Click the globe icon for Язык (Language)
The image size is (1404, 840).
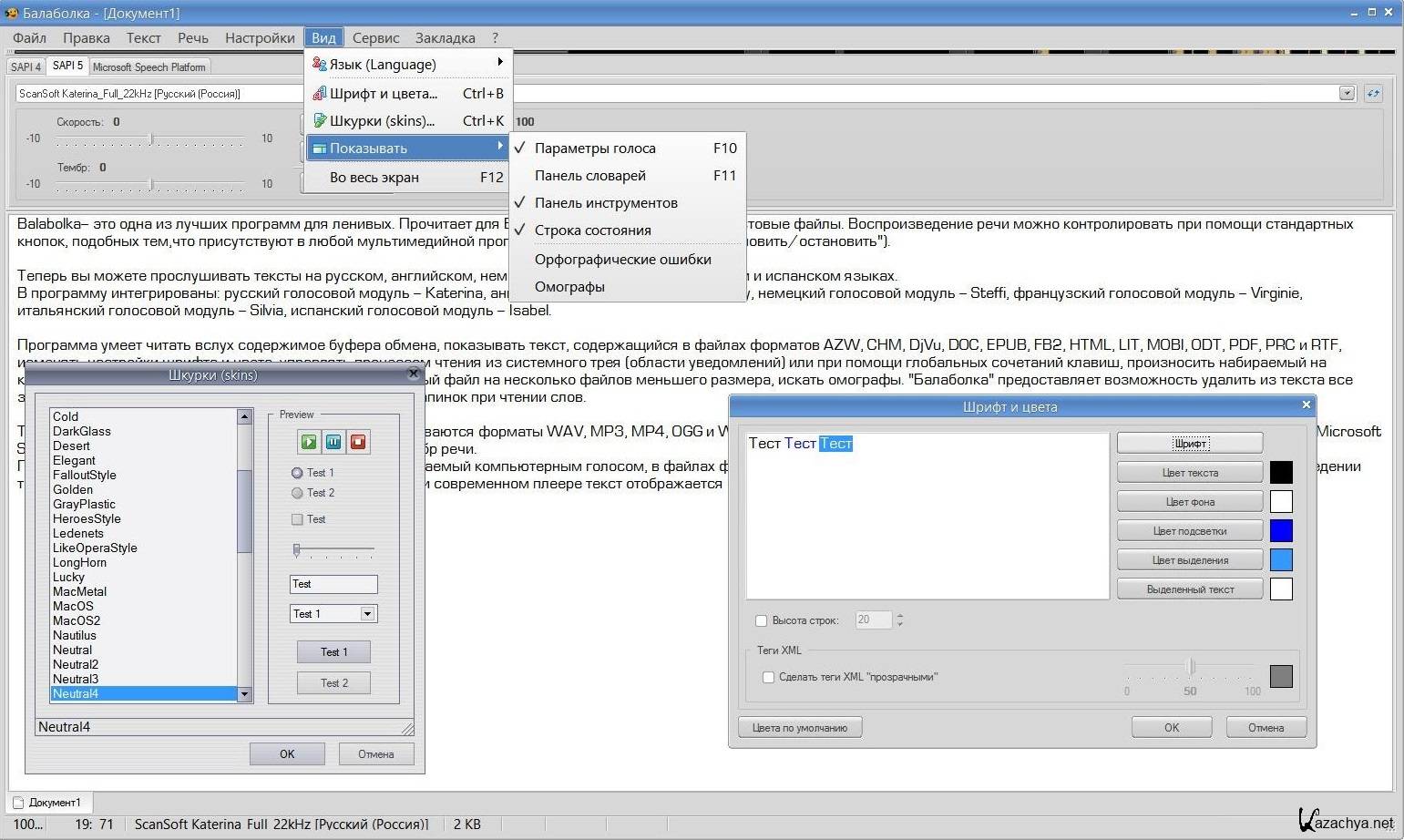click(319, 64)
